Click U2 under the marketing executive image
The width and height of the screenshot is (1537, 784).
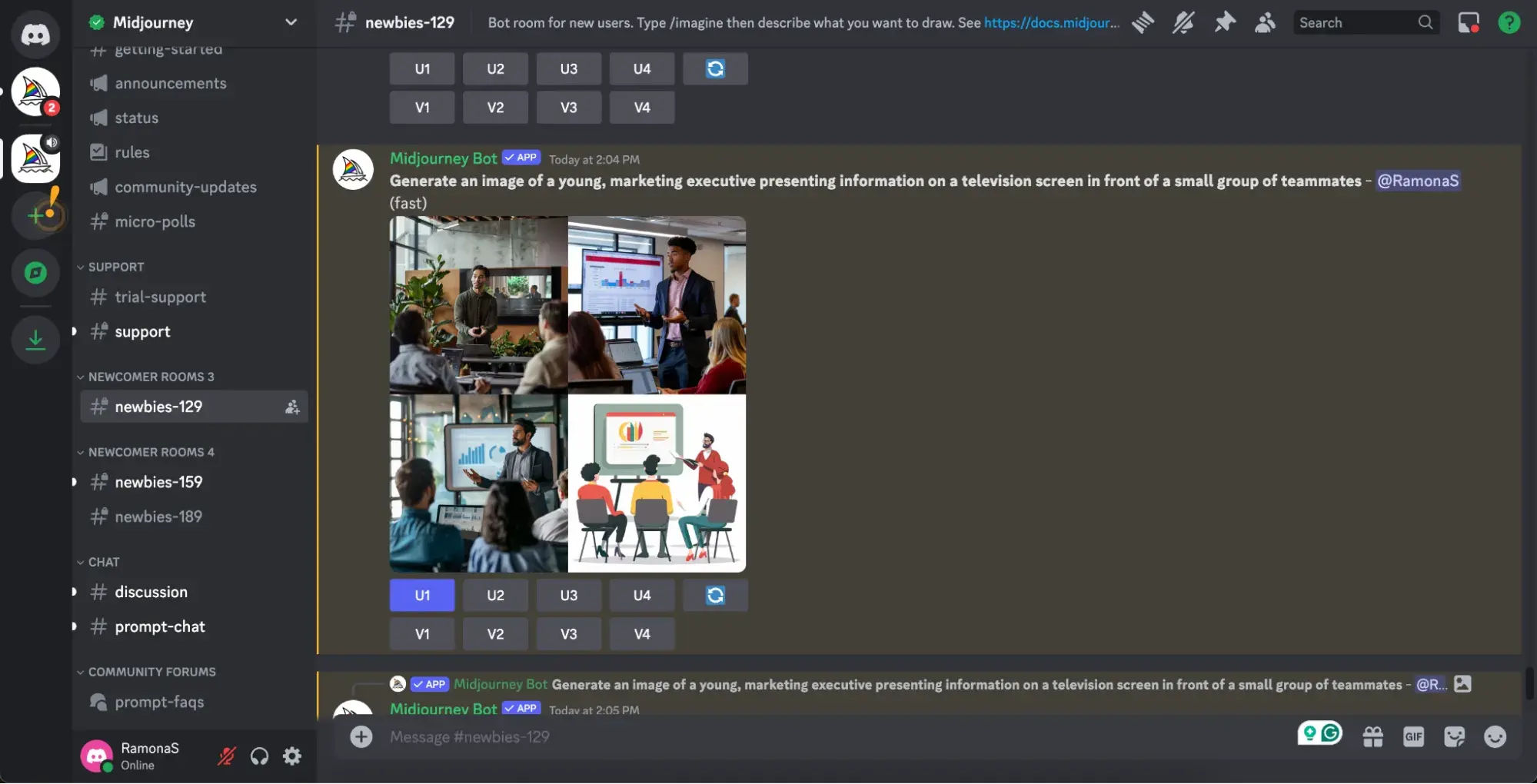pyautogui.click(x=495, y=595)
